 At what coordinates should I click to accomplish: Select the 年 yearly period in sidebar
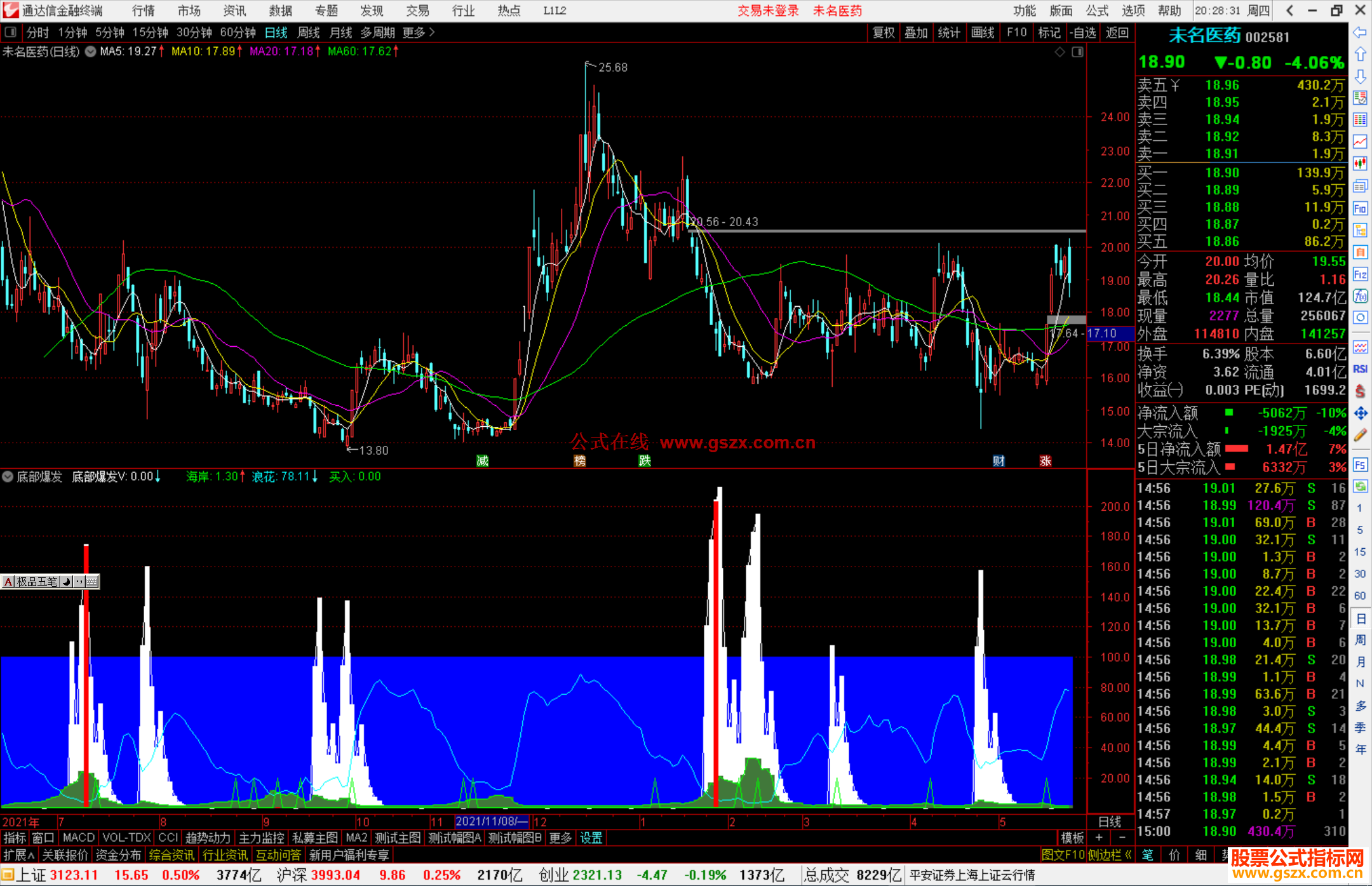(1361, 749)
